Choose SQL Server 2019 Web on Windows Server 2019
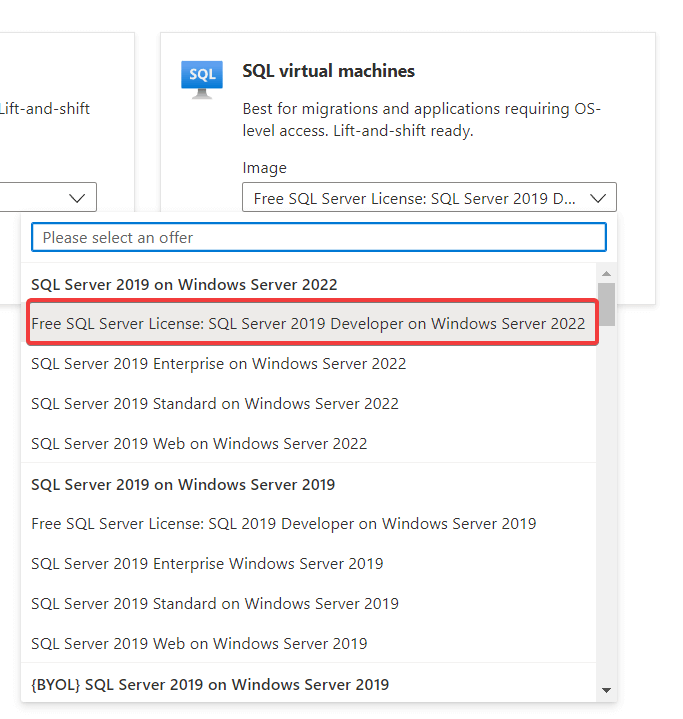 (199, 644)
